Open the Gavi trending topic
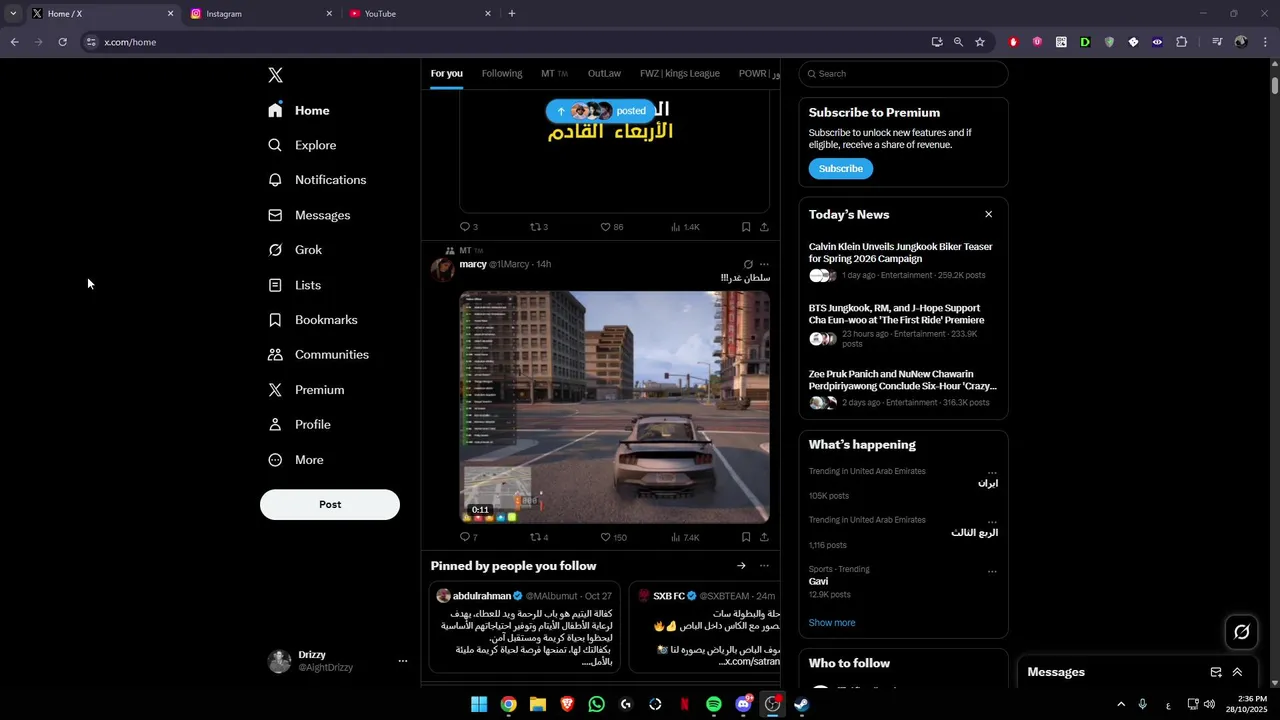This screenshot has height=720, width=1280. [x=903, y=581]
